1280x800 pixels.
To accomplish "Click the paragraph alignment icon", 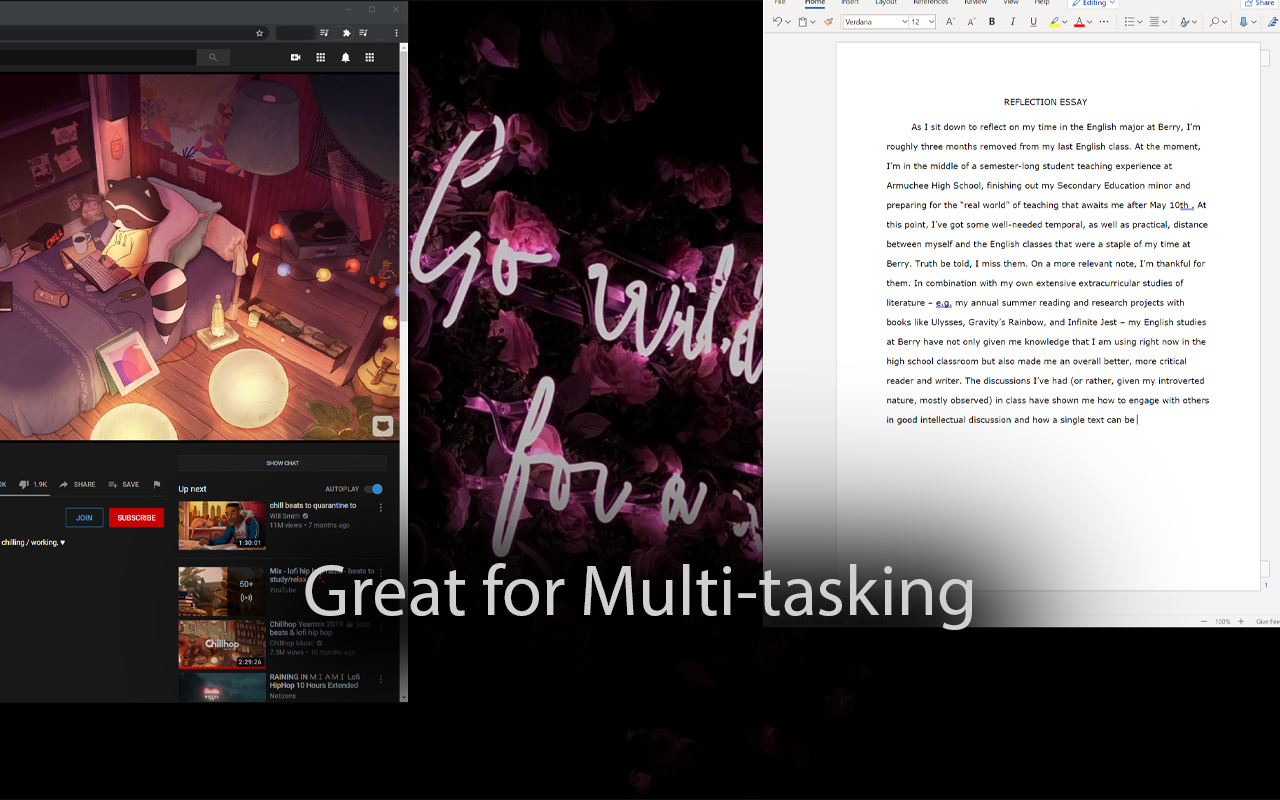I will coord(1154,21).
